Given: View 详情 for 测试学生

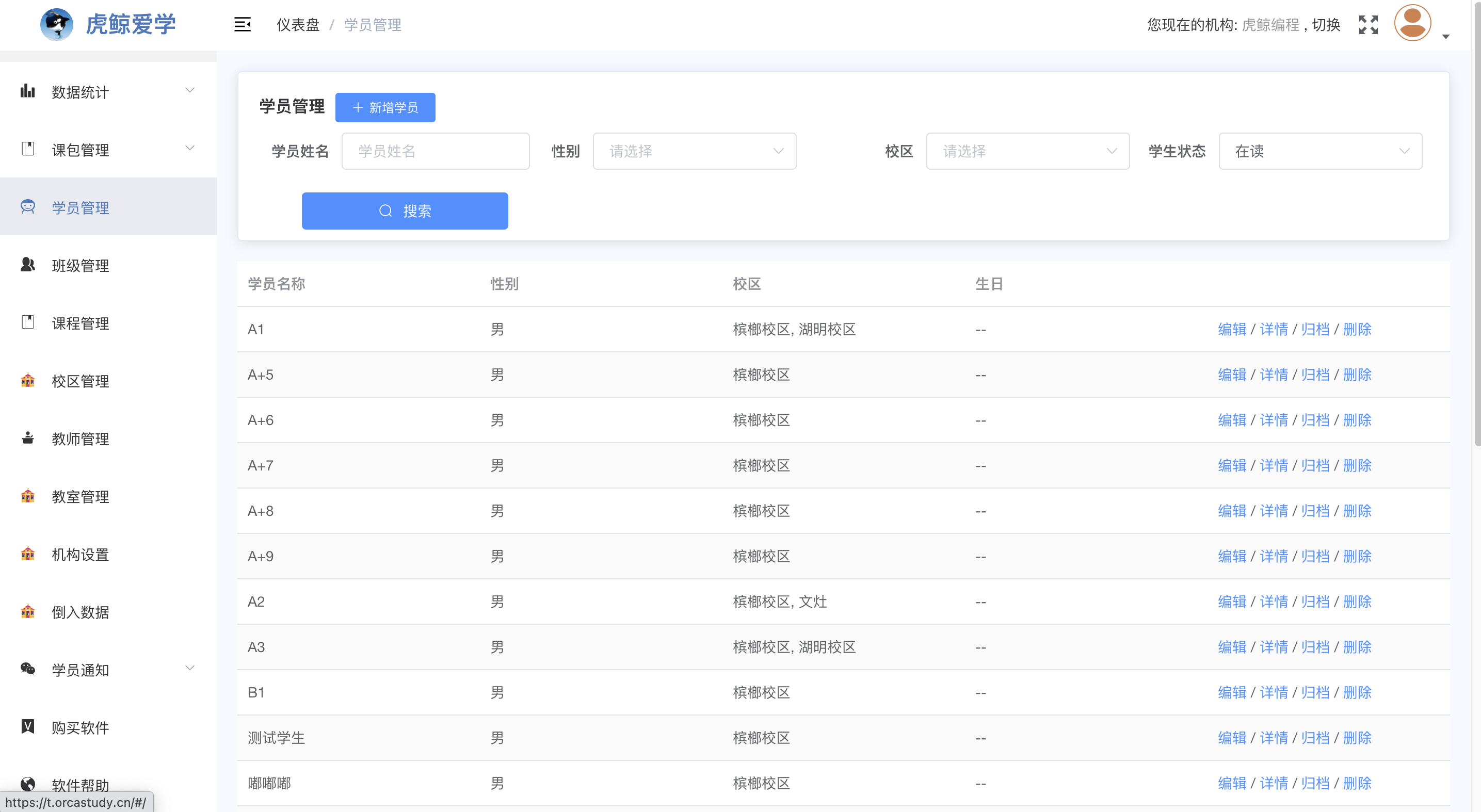Looking at the screenshot, I should [1274, 738].
